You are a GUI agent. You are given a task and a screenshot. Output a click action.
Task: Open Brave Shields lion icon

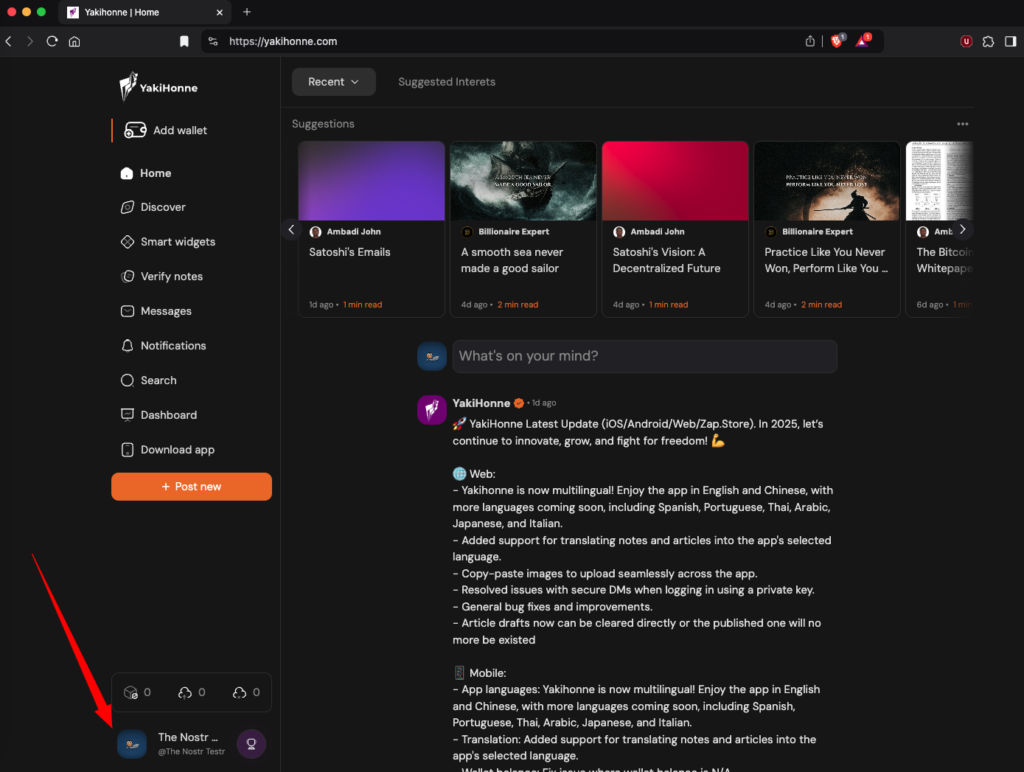point(837,41)
